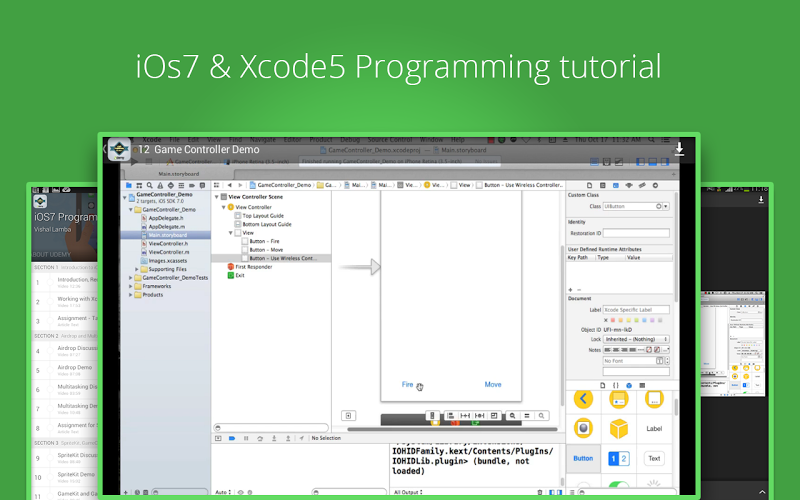Toggle breakpoints in the debug bar

[x=232, y=438]
